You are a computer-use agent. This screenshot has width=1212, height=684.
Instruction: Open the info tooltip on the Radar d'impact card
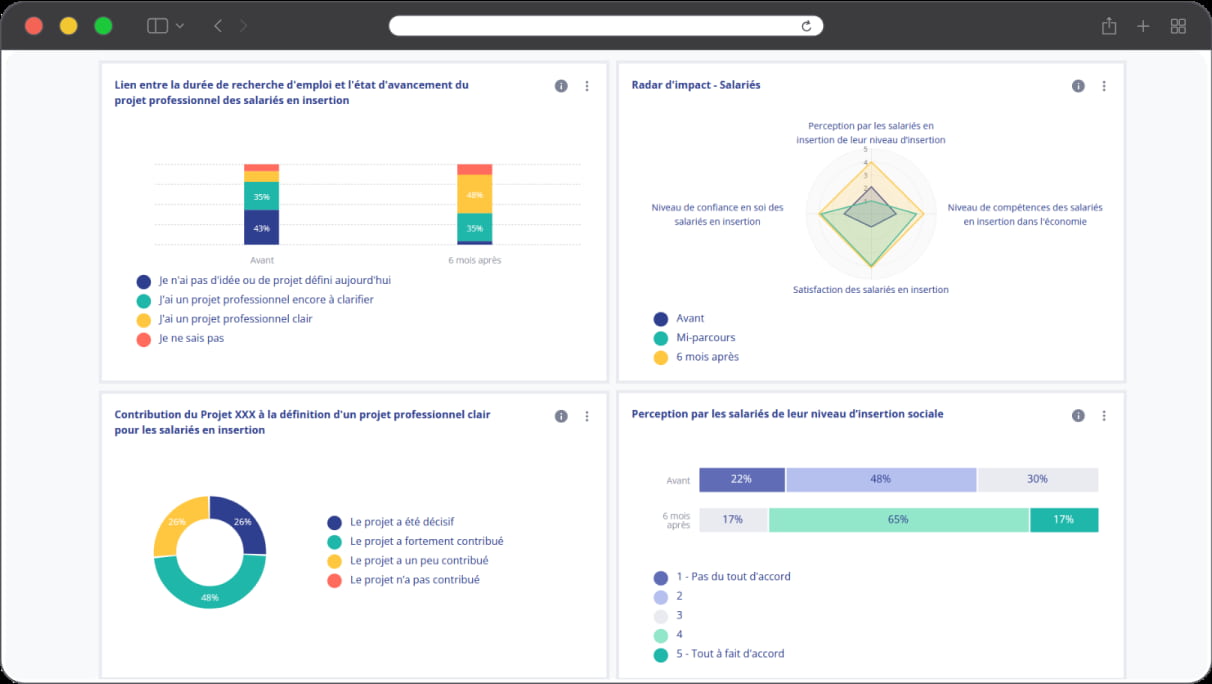click(1078, 85)
